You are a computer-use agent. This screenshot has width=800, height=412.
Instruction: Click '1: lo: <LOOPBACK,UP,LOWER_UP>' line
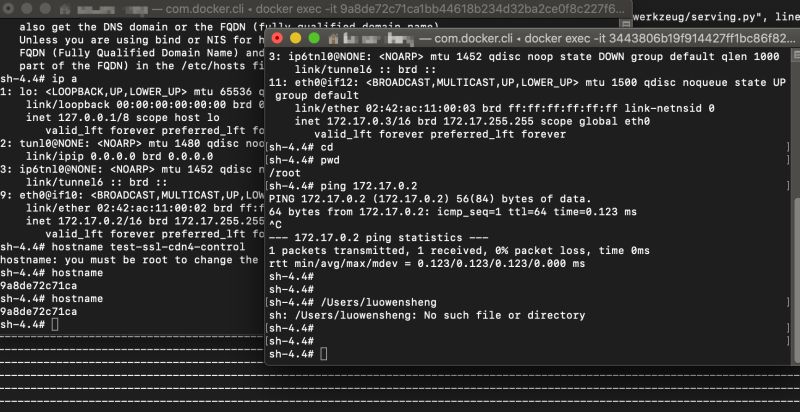tap(133, 92)
